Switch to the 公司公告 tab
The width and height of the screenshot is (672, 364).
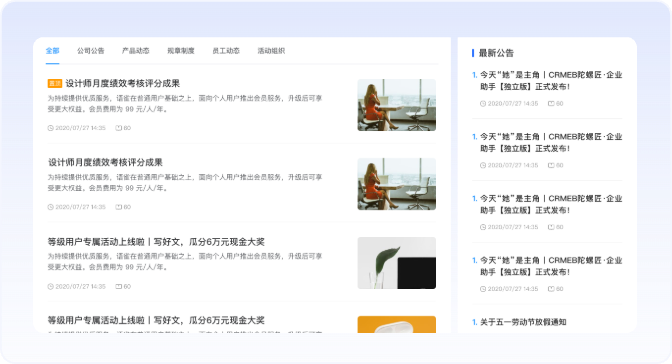coord(90,51)
